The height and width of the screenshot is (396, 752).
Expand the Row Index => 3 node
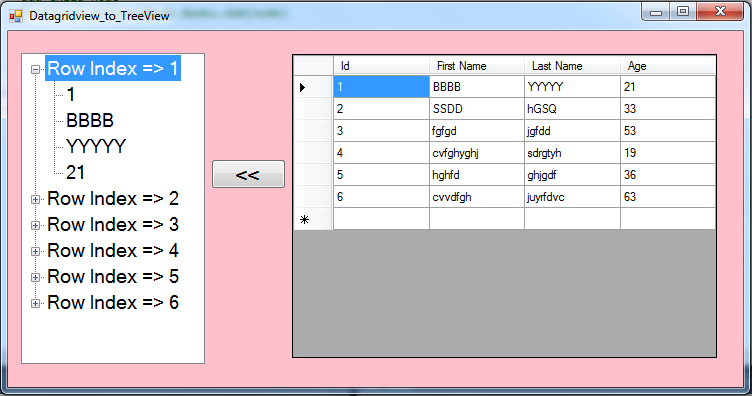(35, 225)
